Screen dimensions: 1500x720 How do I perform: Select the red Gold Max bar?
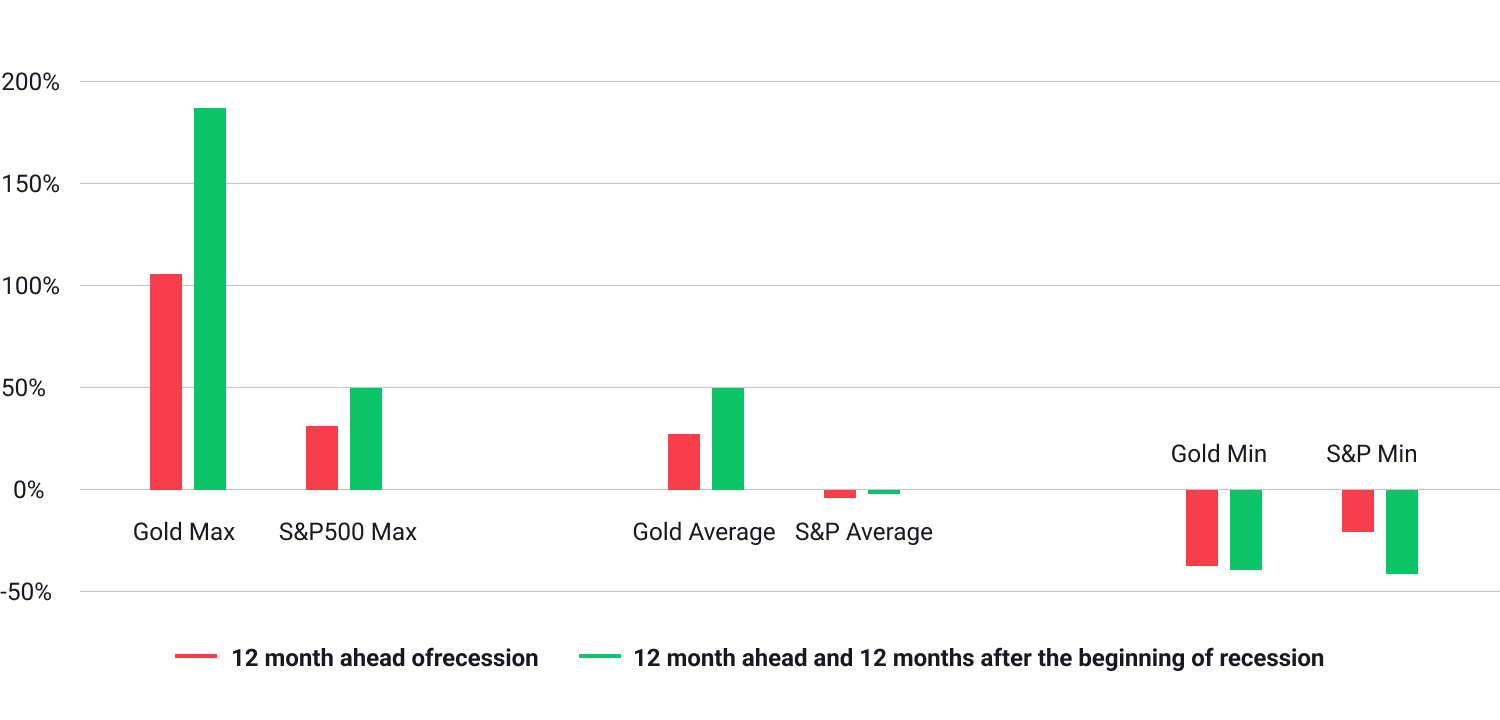click(166, 381)
